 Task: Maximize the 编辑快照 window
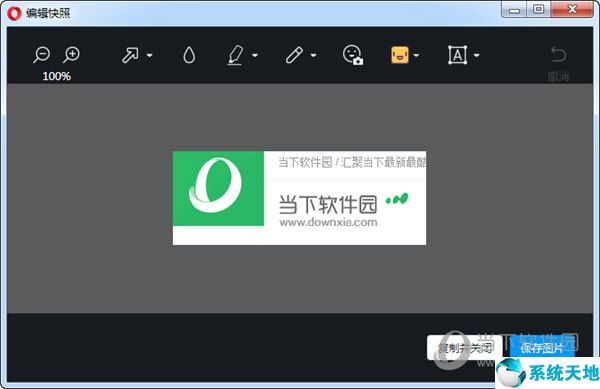coord(538,9)
